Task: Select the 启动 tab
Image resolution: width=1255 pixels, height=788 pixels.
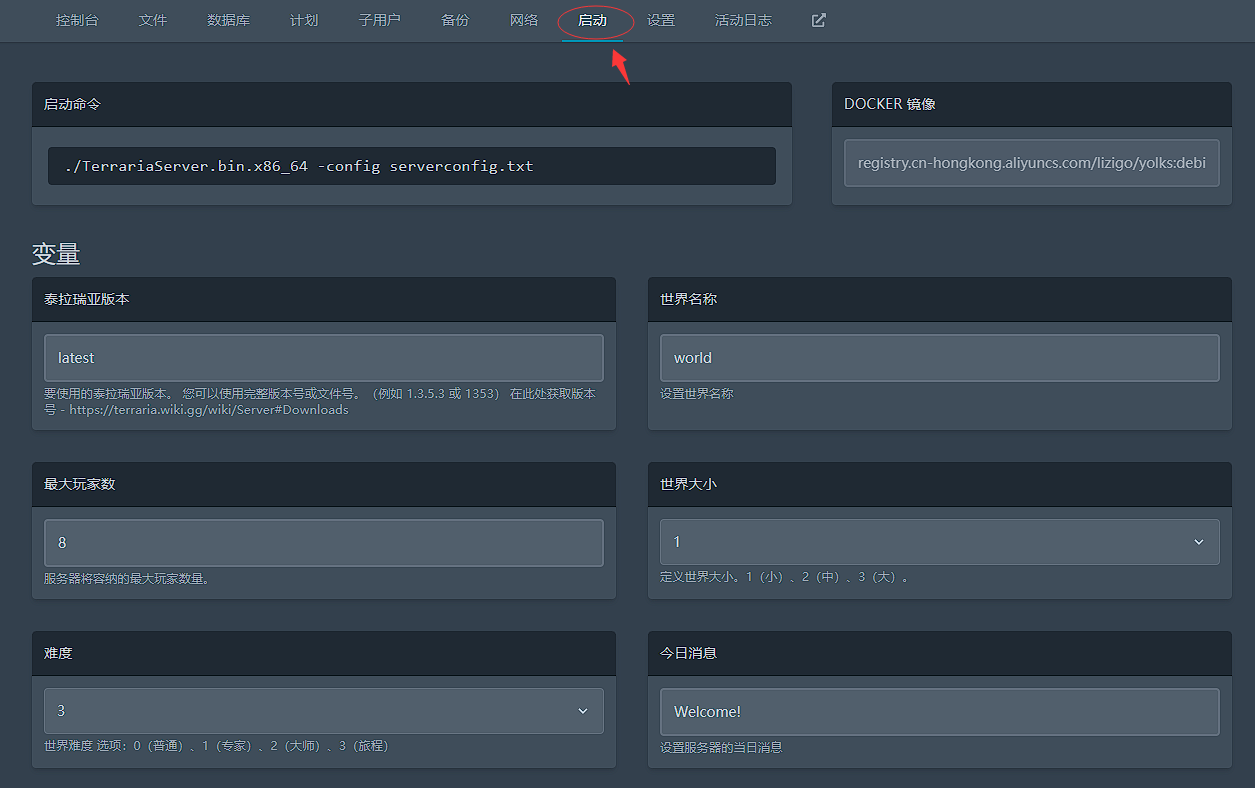Action: click(x=592, y=20)
